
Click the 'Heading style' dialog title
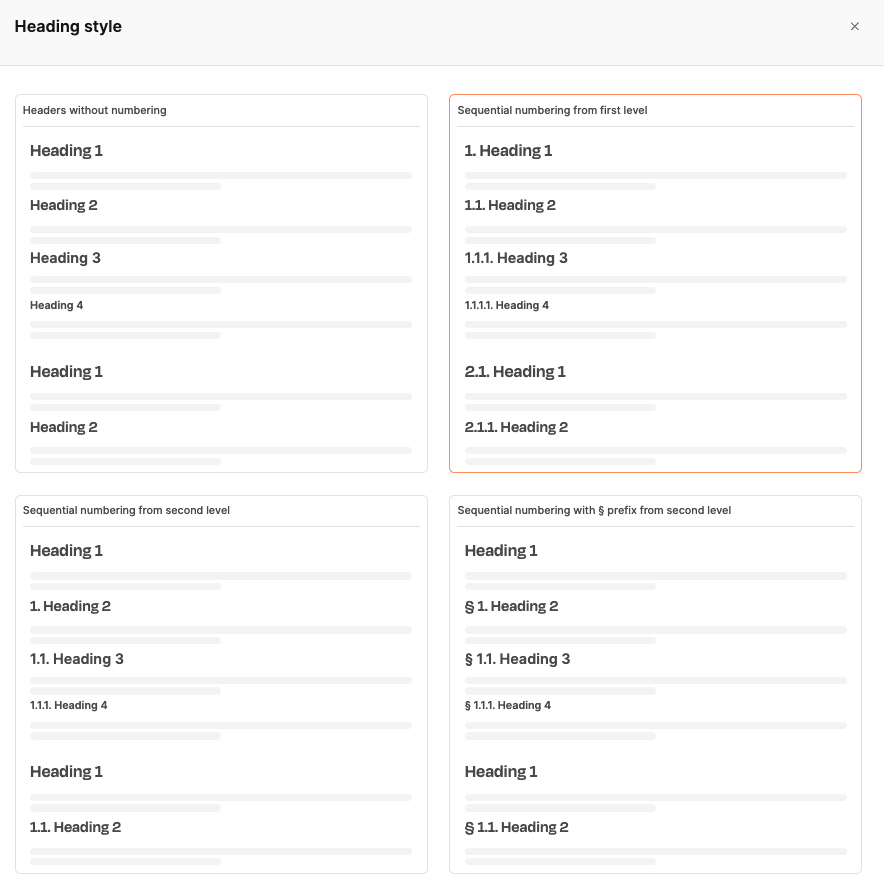[68, 27]
